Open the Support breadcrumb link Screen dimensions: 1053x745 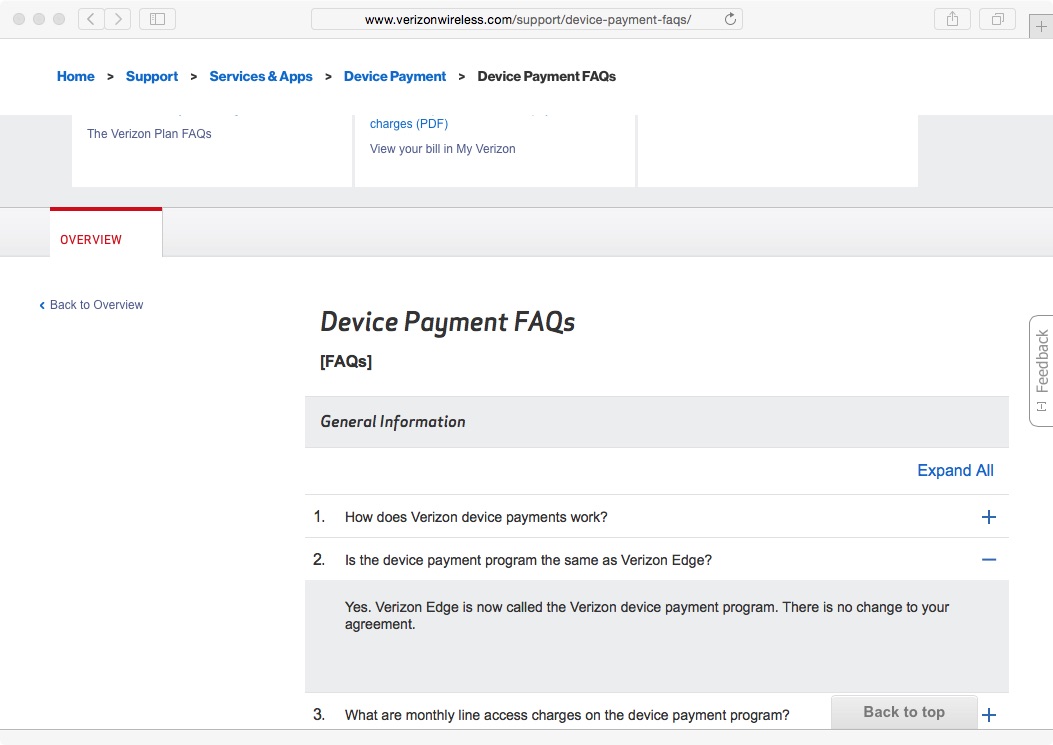[152, 77]
